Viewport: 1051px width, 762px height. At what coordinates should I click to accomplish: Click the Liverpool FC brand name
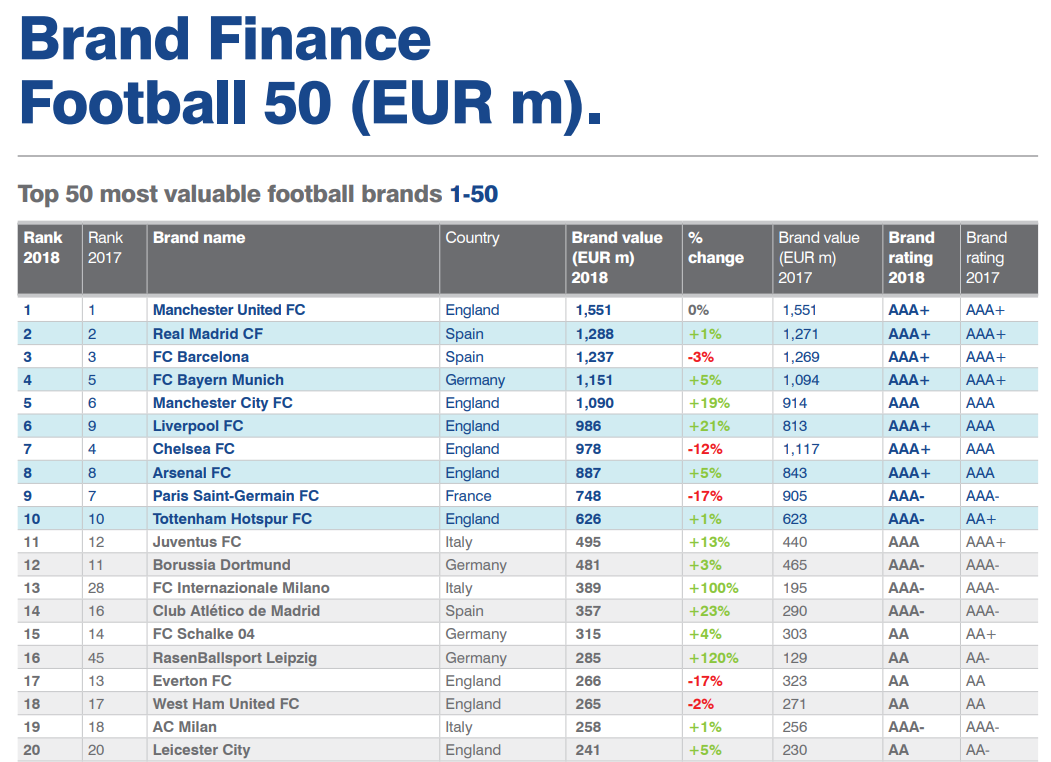[x=198, y=426]
